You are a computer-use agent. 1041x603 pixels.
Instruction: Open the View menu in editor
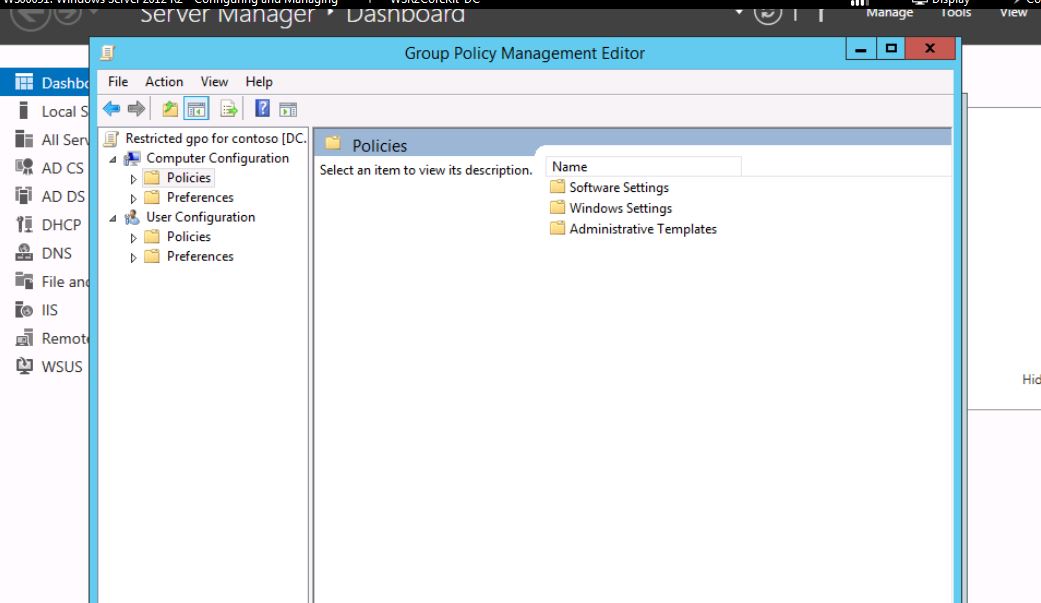pyautogui.click(x=214, y=82)
